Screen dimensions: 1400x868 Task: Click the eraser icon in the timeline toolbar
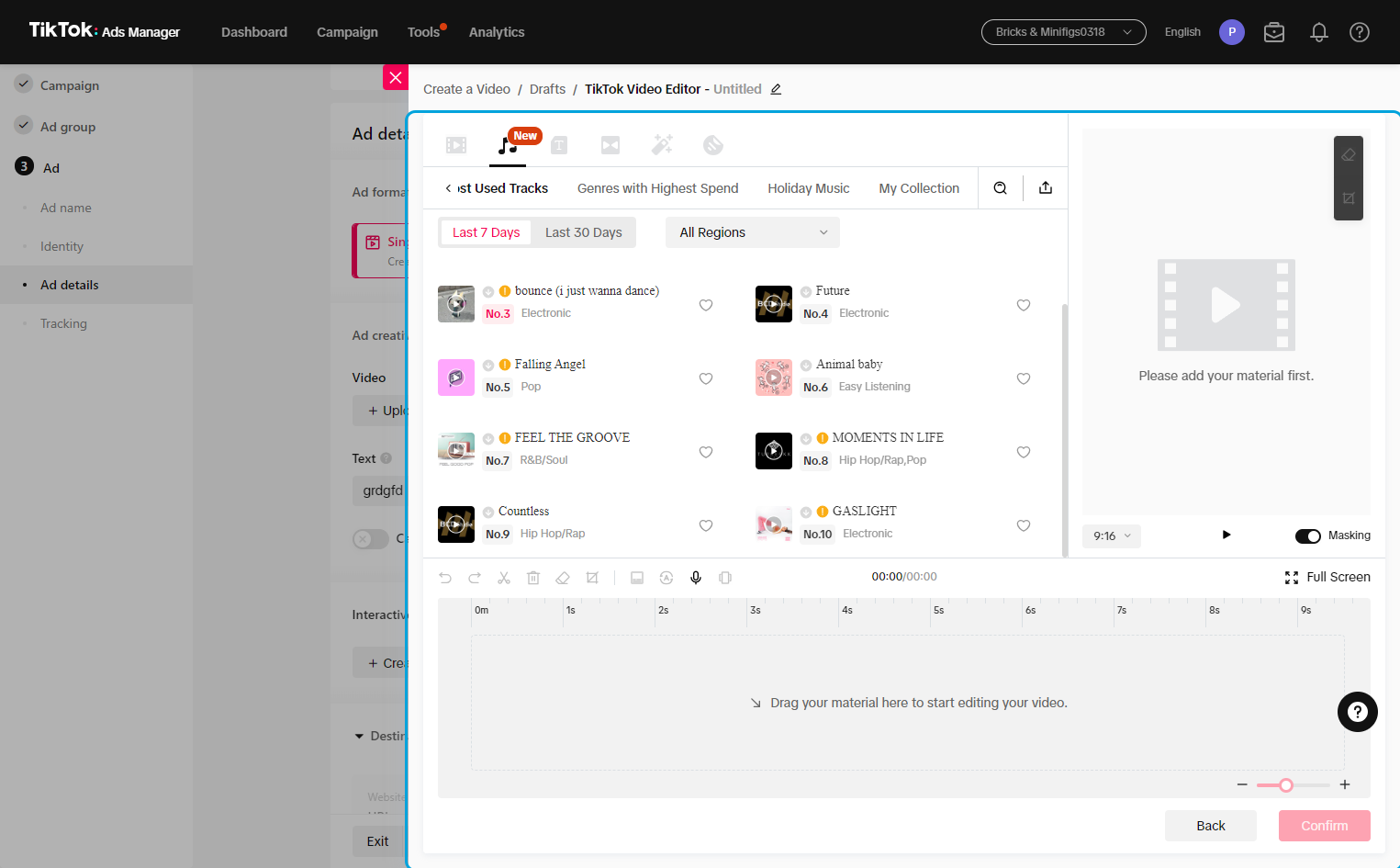click(563, 578)
